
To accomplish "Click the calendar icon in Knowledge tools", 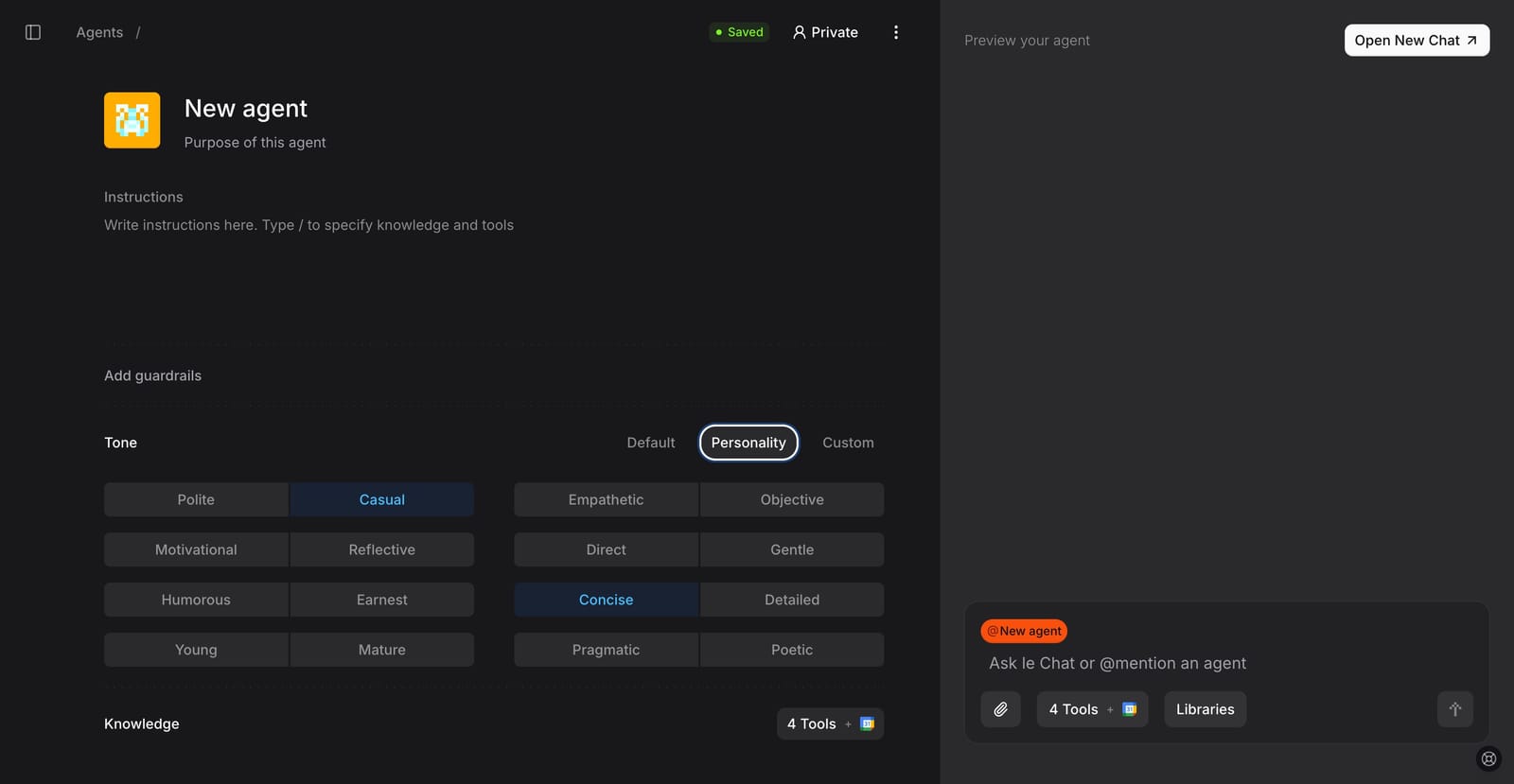I will (867, 723).
